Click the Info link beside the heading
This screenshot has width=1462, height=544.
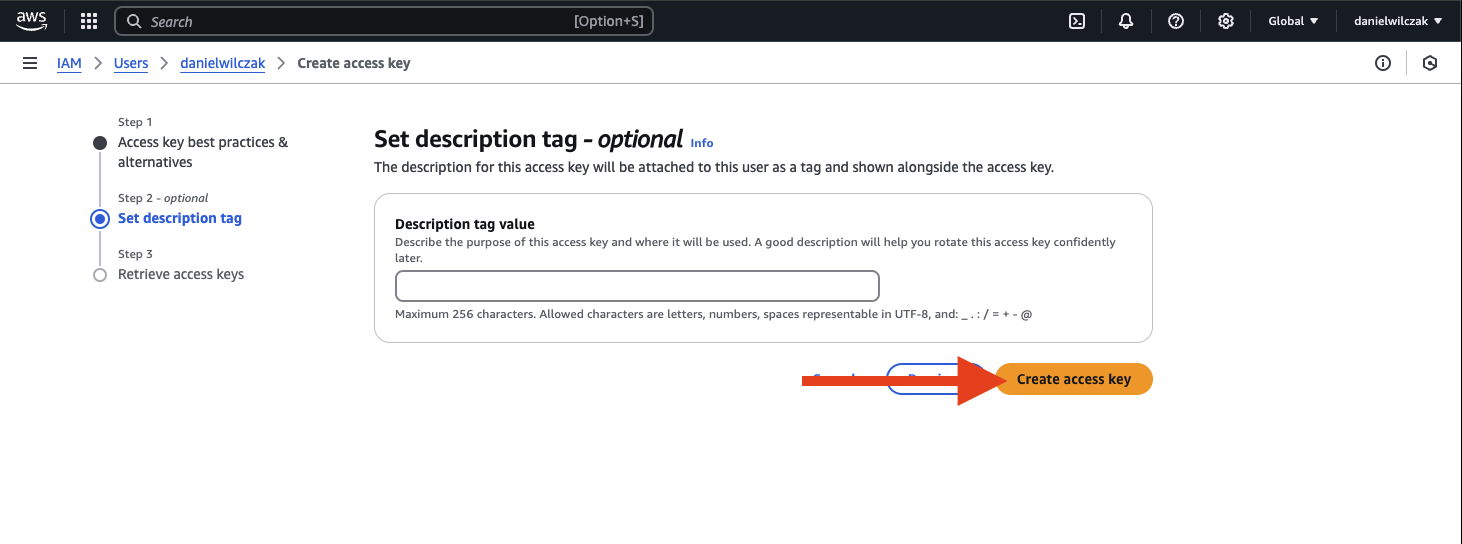click(702, 143)
